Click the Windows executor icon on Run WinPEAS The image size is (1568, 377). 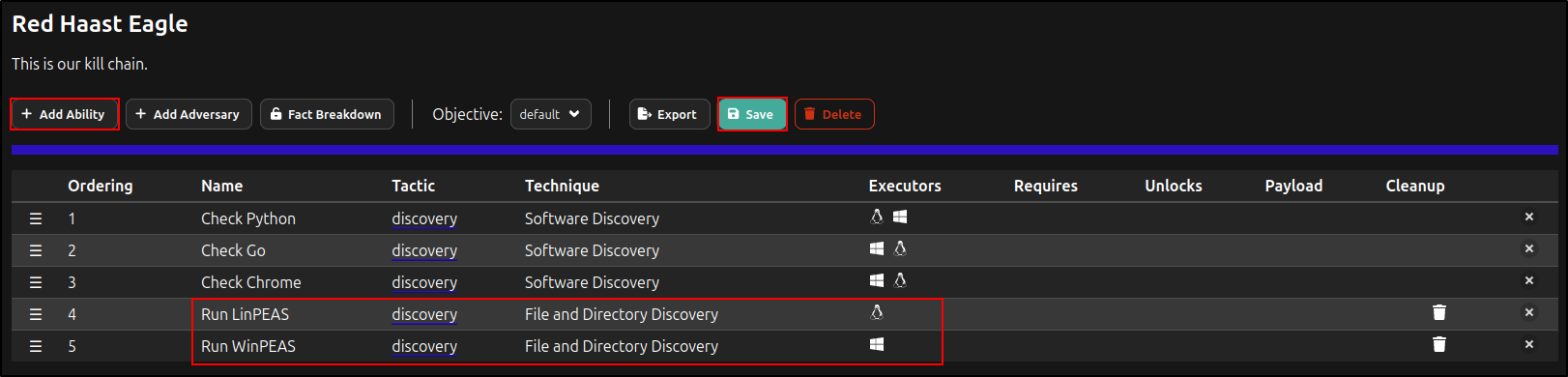tap(877, 344)
